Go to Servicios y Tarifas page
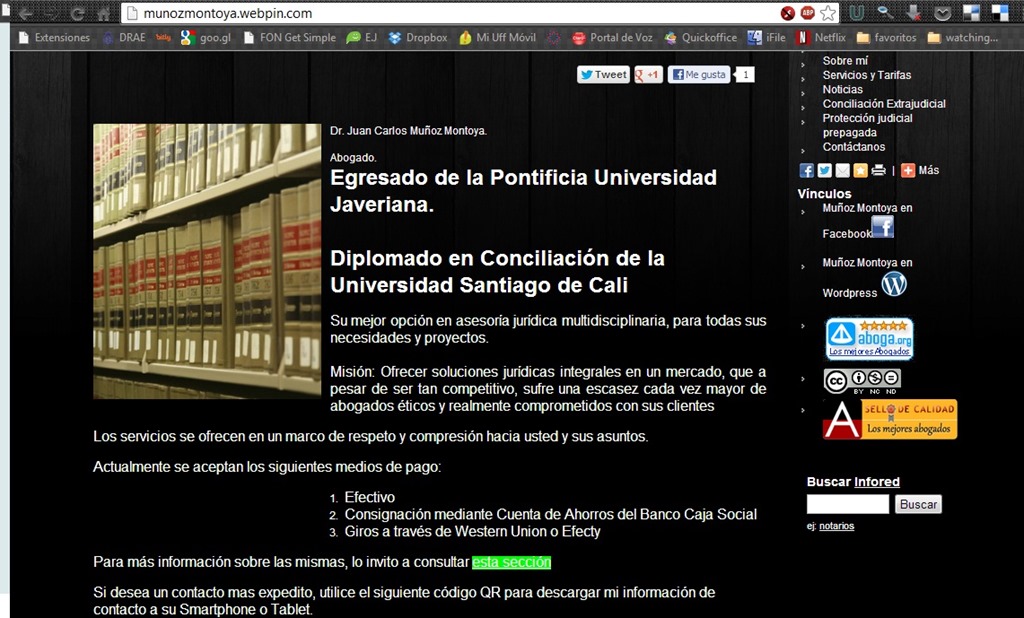This screenshot has height=618, width=1024. [x=866, y=75]
